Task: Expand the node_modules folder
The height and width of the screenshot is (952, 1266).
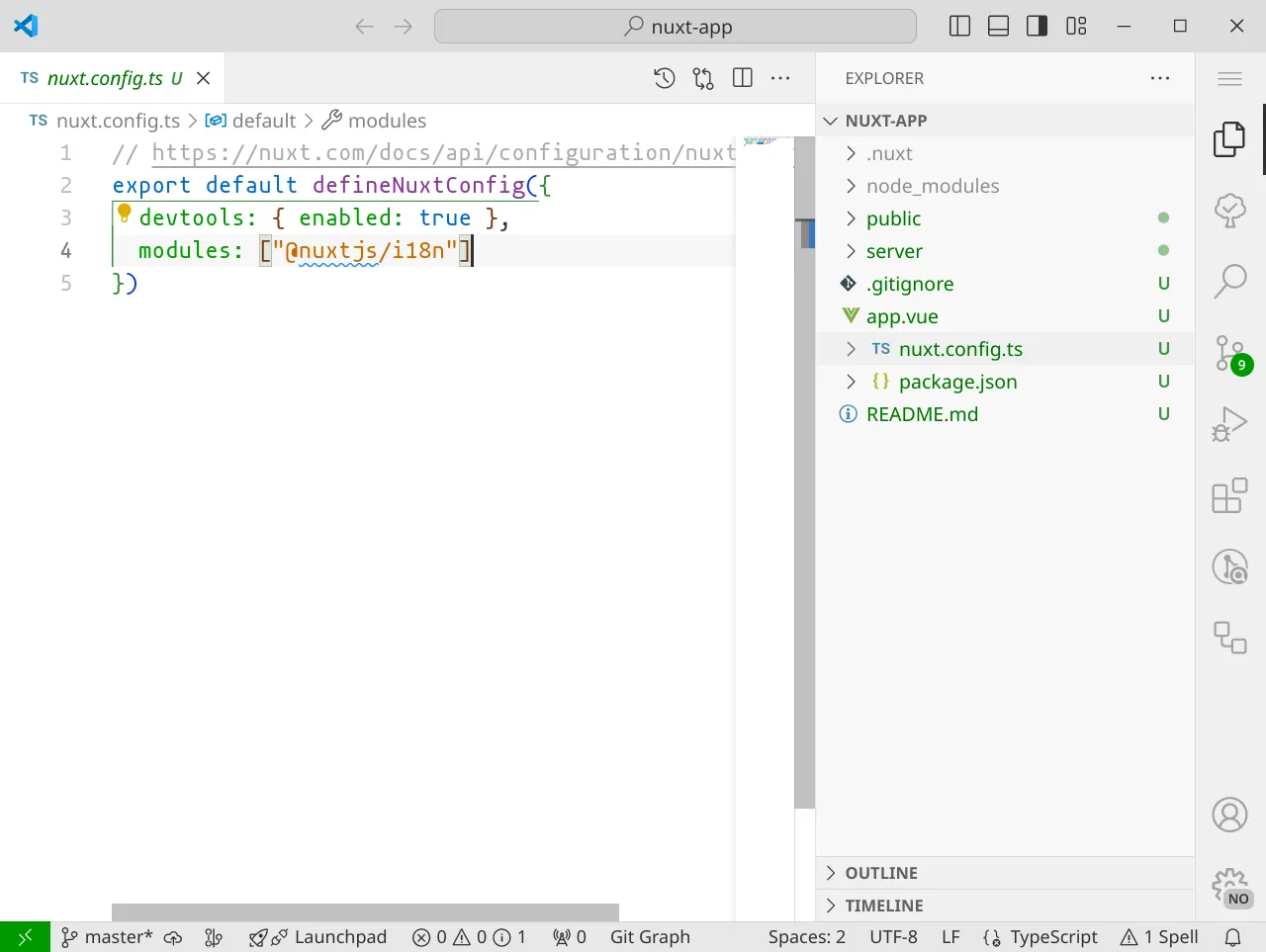Action: pyautogui.click(x=932, y=186)
